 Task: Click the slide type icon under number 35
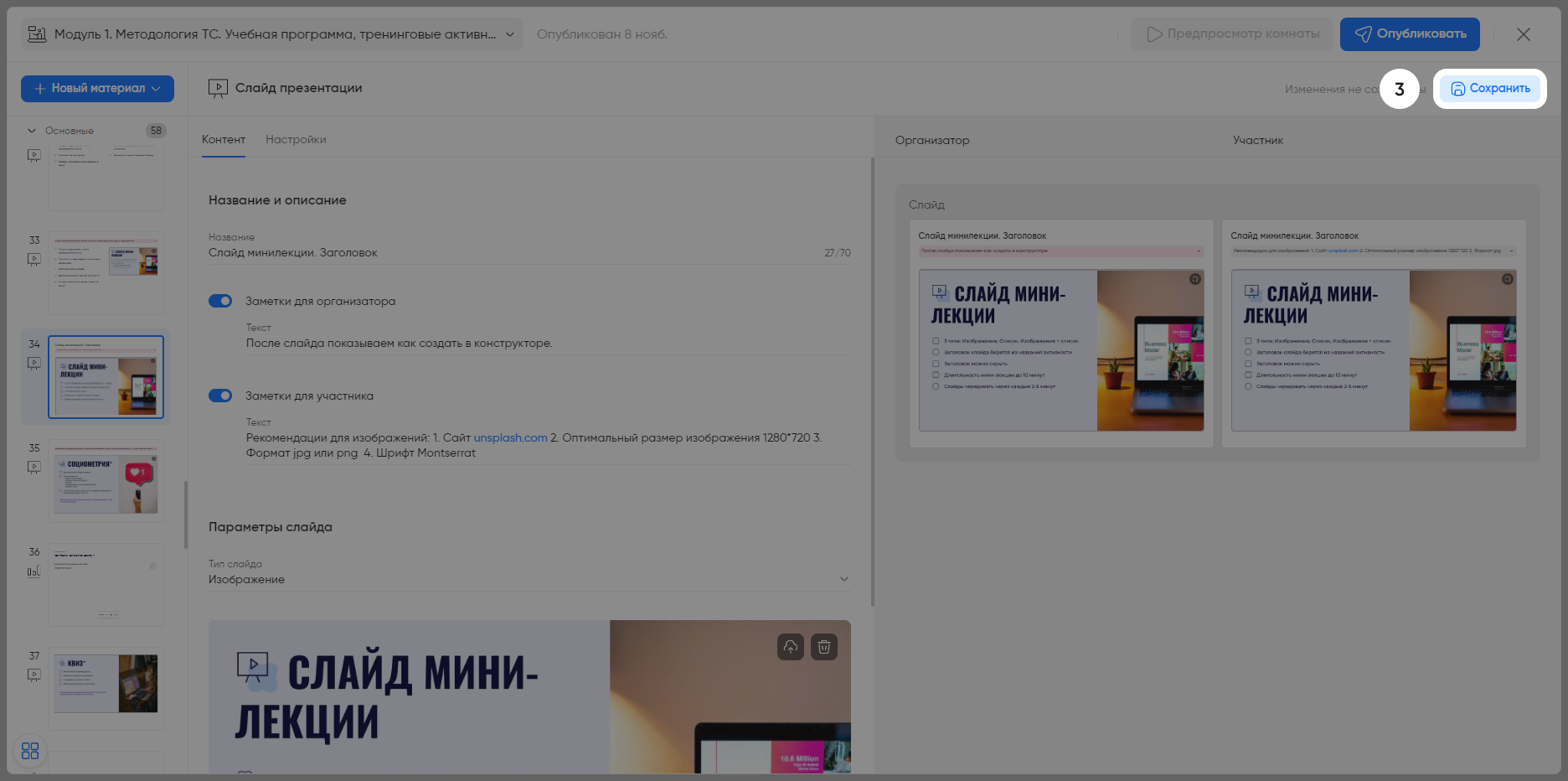click(x=34, y=468)
